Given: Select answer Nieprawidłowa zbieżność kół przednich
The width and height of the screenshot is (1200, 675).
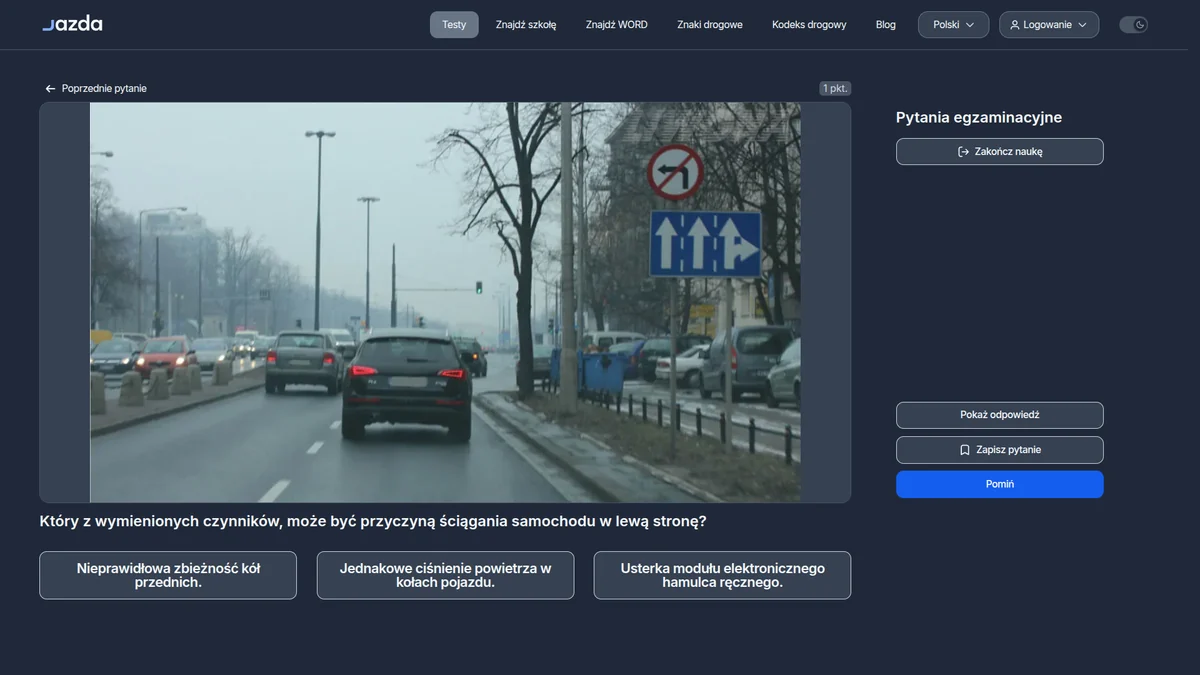Looking at the screenshot, I should click(x=168, y=575).
